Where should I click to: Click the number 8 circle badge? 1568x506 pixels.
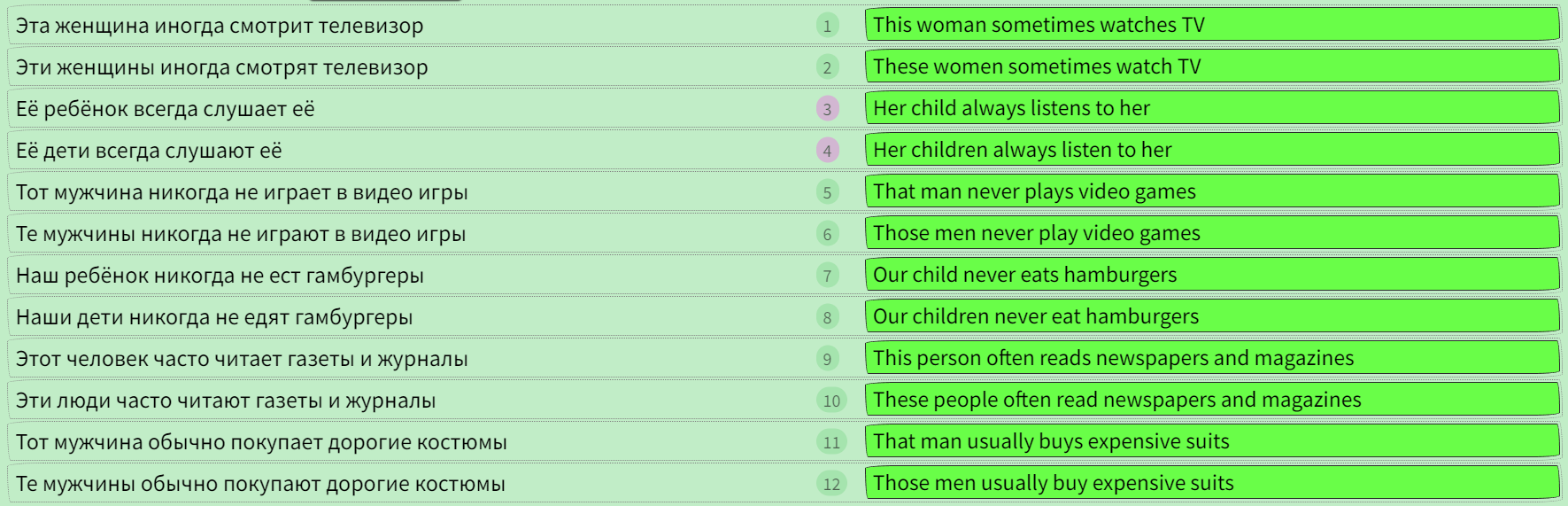click(x=827, y=317)
